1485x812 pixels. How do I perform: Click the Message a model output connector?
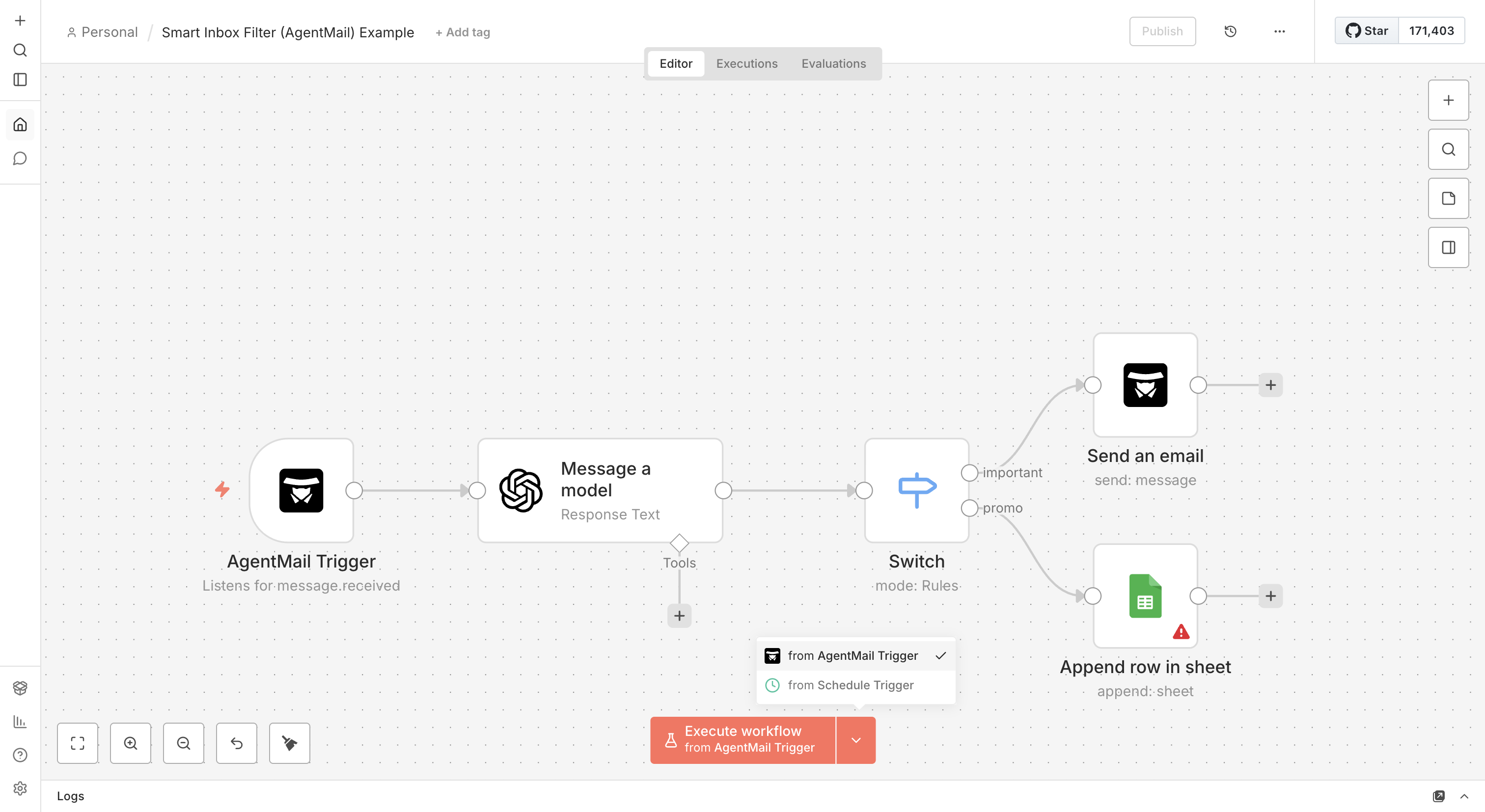click(x=723, y=490)
